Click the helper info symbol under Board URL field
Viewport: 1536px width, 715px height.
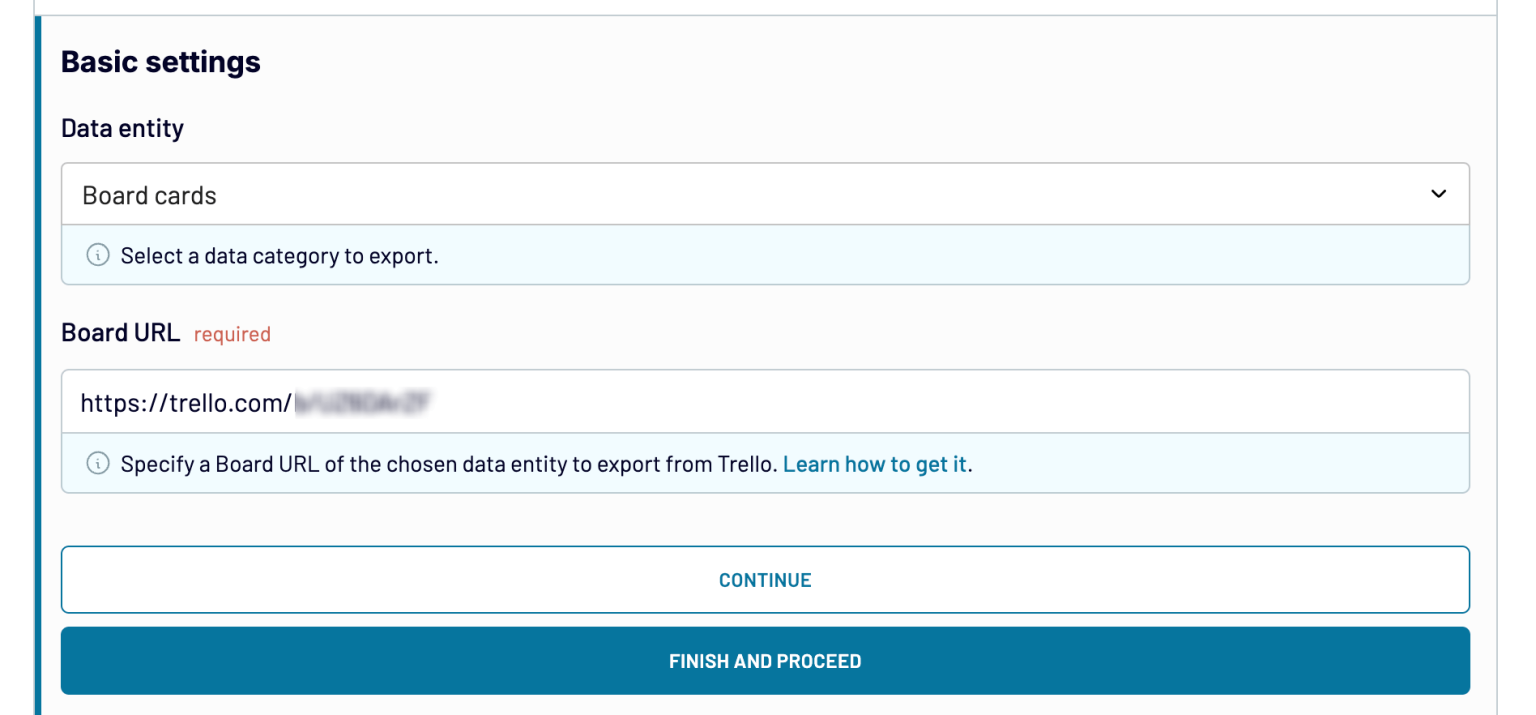[97, 463]
